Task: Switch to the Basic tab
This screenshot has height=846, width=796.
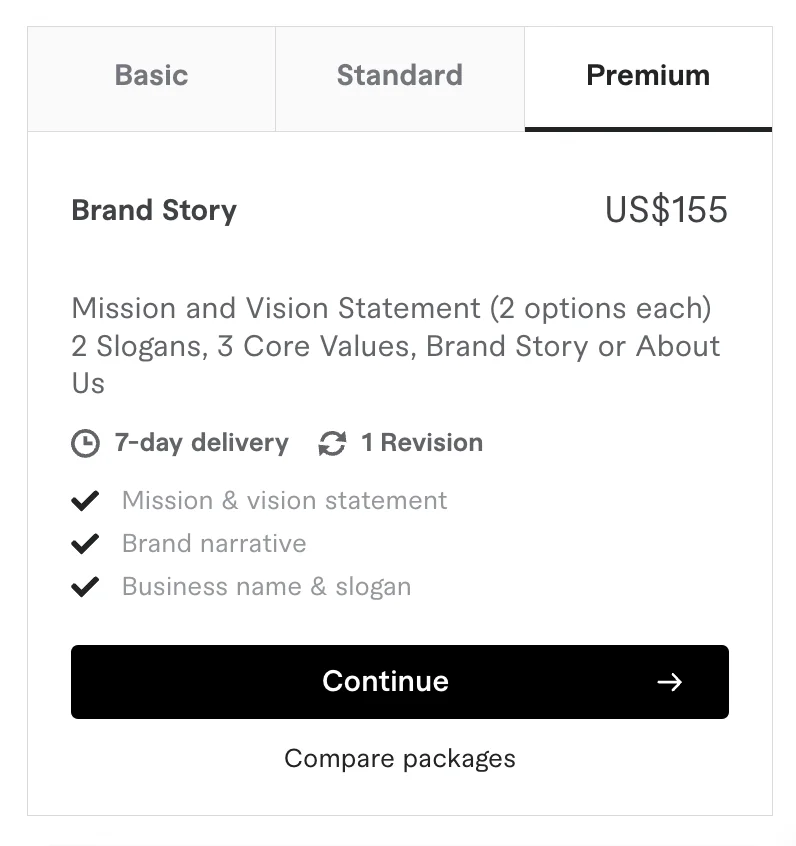Action: [x=151, y=76]
